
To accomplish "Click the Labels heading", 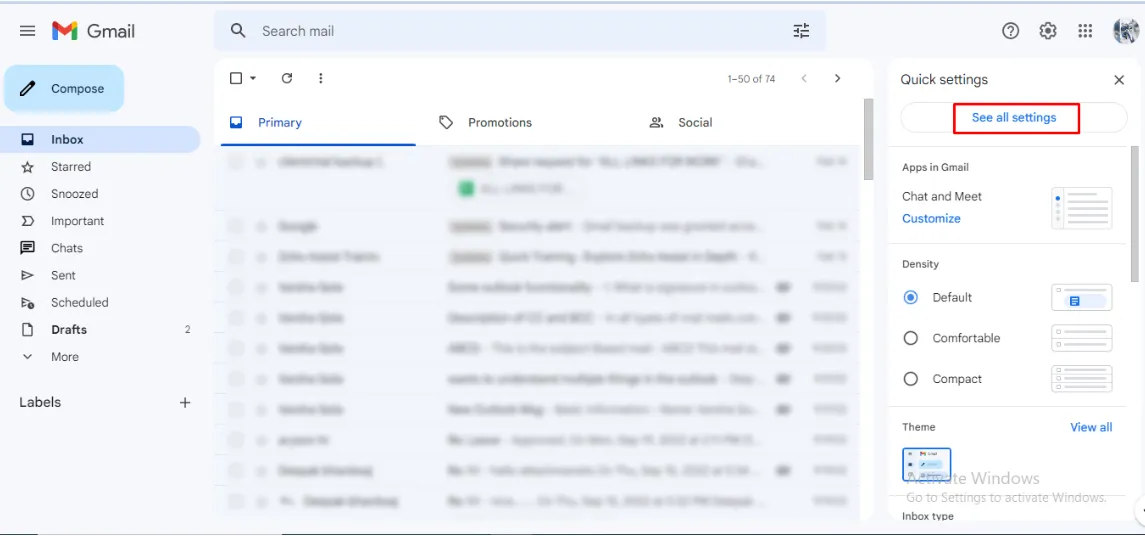I will coord(40,402).
